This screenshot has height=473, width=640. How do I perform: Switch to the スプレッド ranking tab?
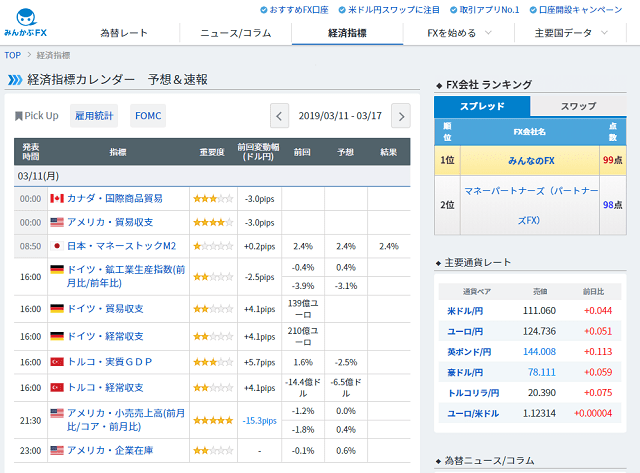pos(482,106)
